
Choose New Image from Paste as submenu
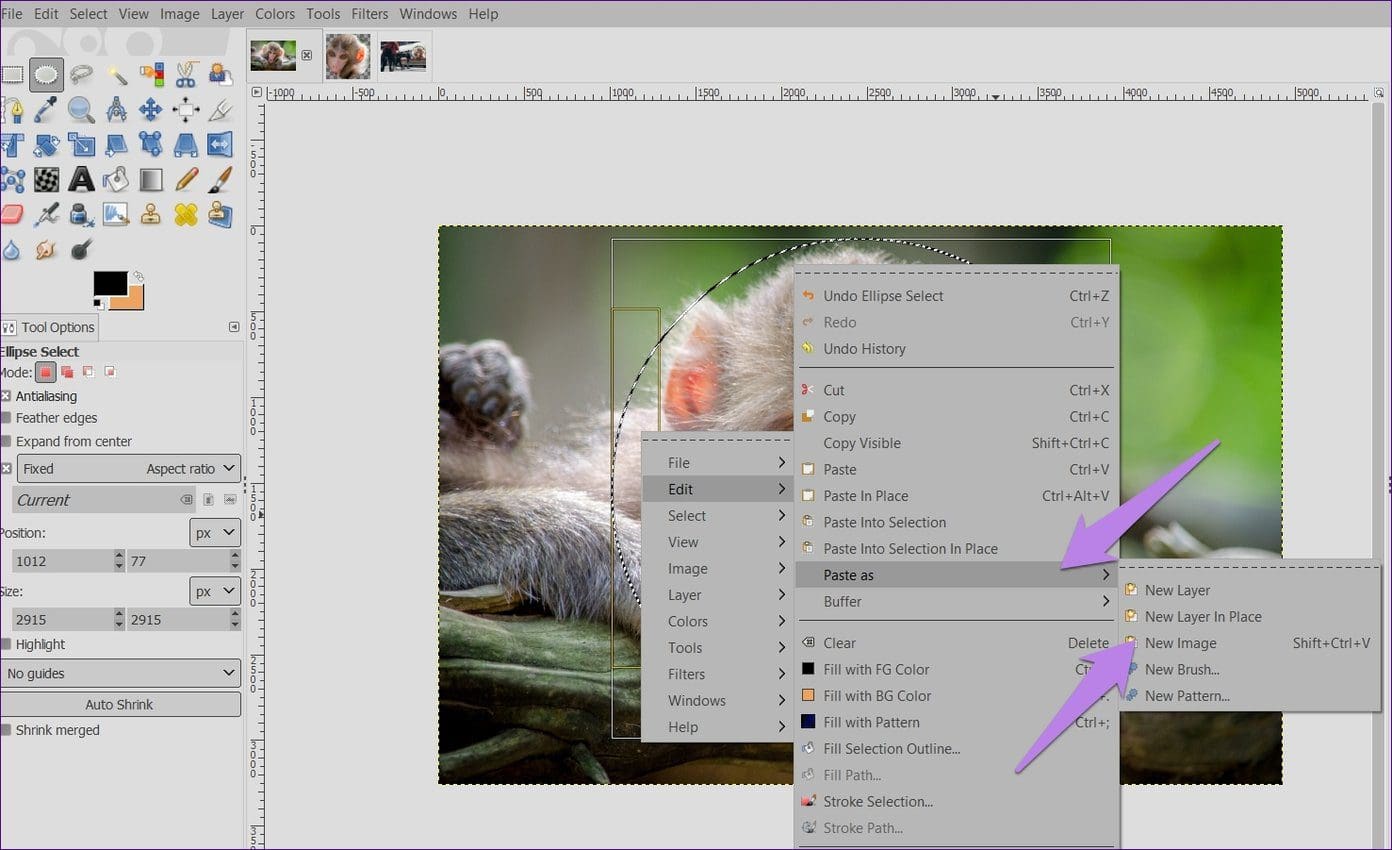(x=1249, y=643)
